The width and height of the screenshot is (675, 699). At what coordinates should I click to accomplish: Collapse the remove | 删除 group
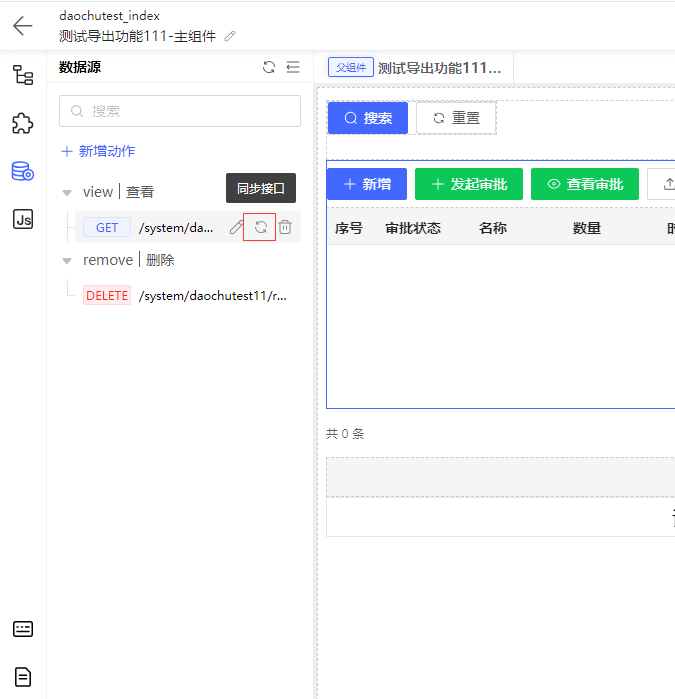coord(67,261)
